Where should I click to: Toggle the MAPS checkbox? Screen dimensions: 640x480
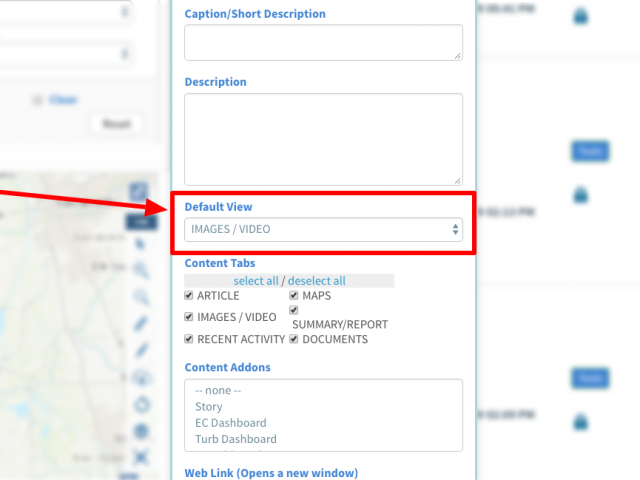pyautogui.click(x=294, y=295)
